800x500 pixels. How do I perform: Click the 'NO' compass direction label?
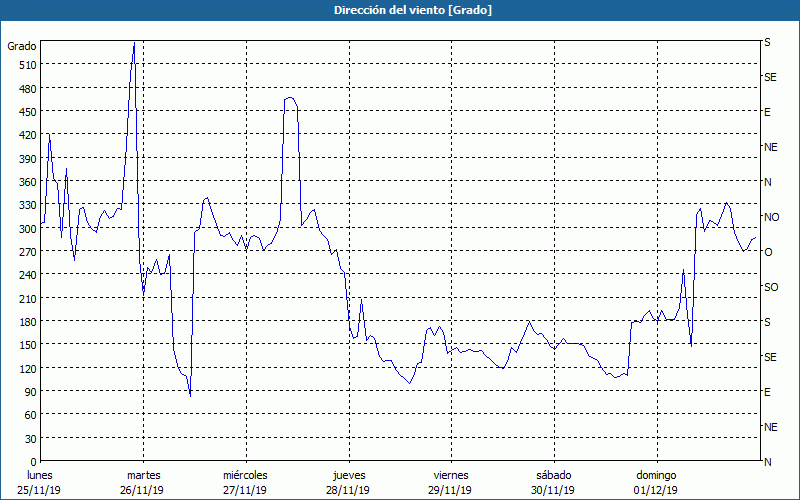pyautogui.click(x=771, y=217)
